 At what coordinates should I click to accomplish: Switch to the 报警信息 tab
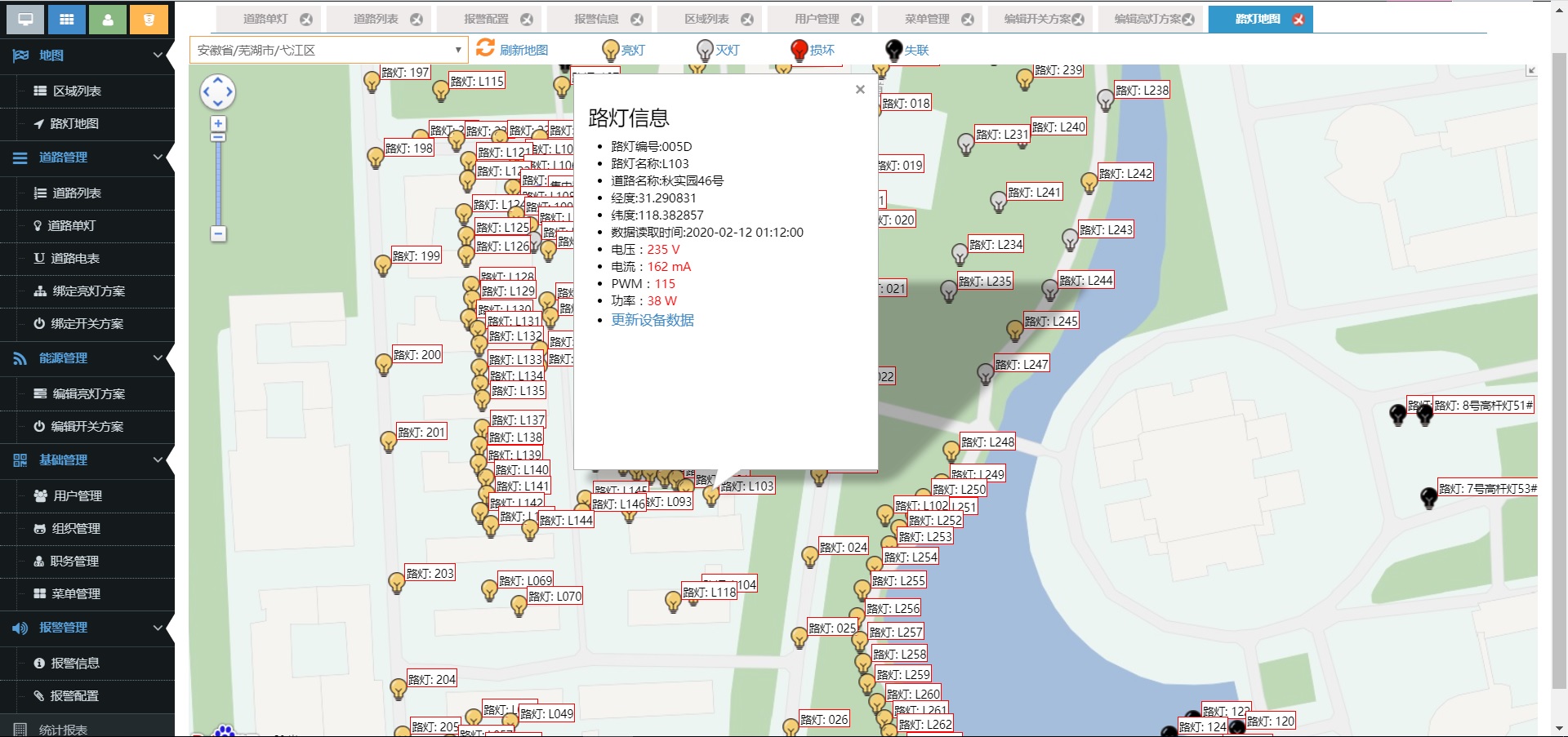596,19
